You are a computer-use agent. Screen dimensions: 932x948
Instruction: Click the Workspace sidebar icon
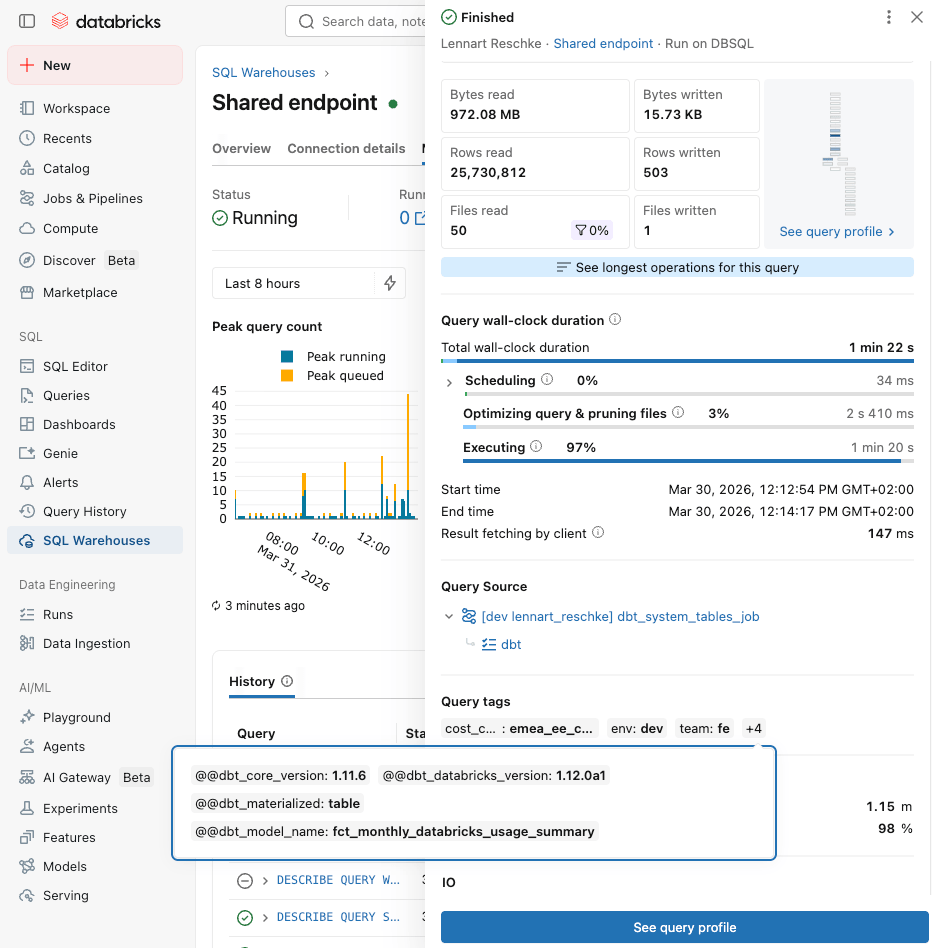[27, 108]
